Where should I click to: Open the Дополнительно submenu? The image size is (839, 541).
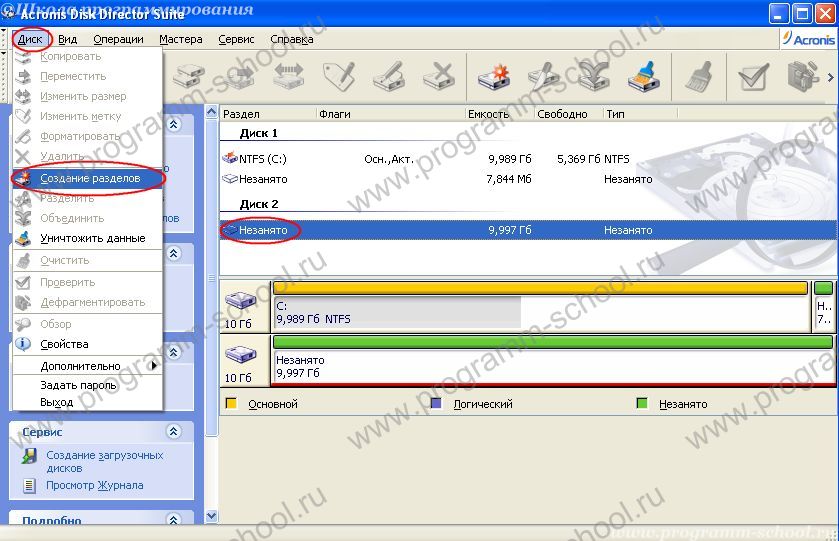pos(80,366)
